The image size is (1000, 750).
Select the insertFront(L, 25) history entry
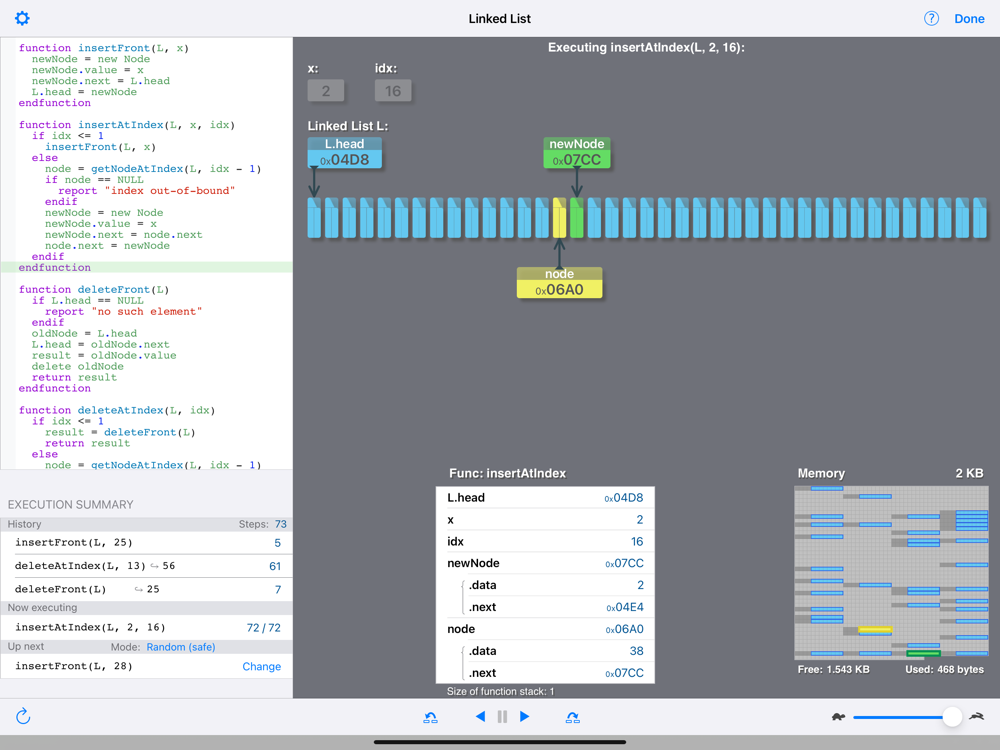147,543
